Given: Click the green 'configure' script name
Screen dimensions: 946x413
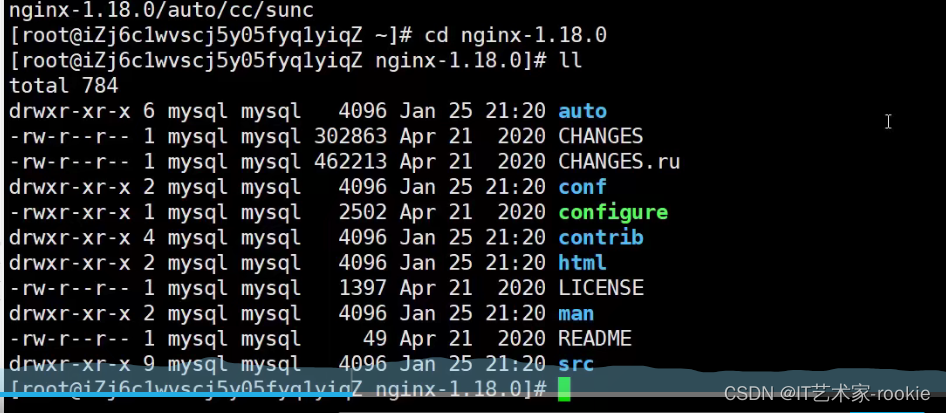Looking at the screenshot, I should click(x=613, y=212).
